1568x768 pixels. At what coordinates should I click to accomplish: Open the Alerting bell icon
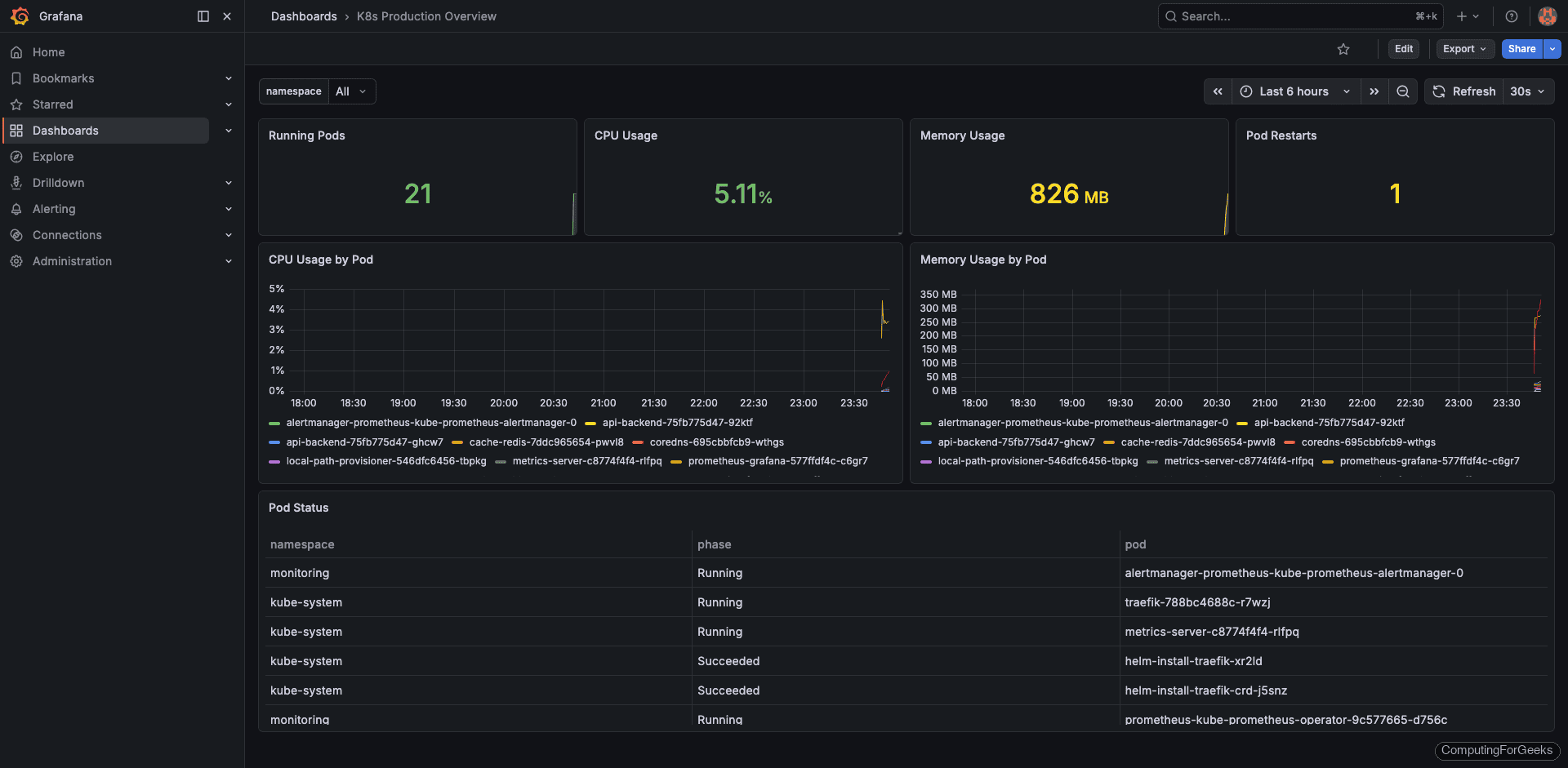click(17, 208)
